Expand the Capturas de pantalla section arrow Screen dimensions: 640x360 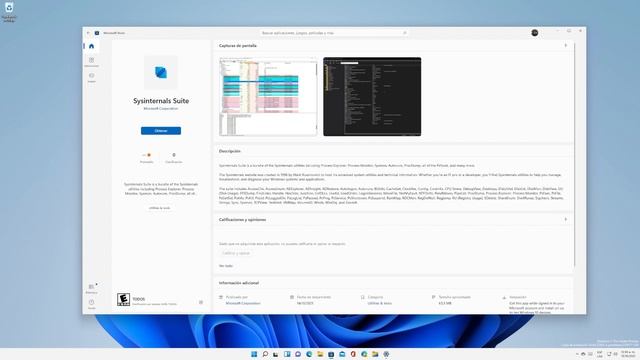(x=566, y=46)
